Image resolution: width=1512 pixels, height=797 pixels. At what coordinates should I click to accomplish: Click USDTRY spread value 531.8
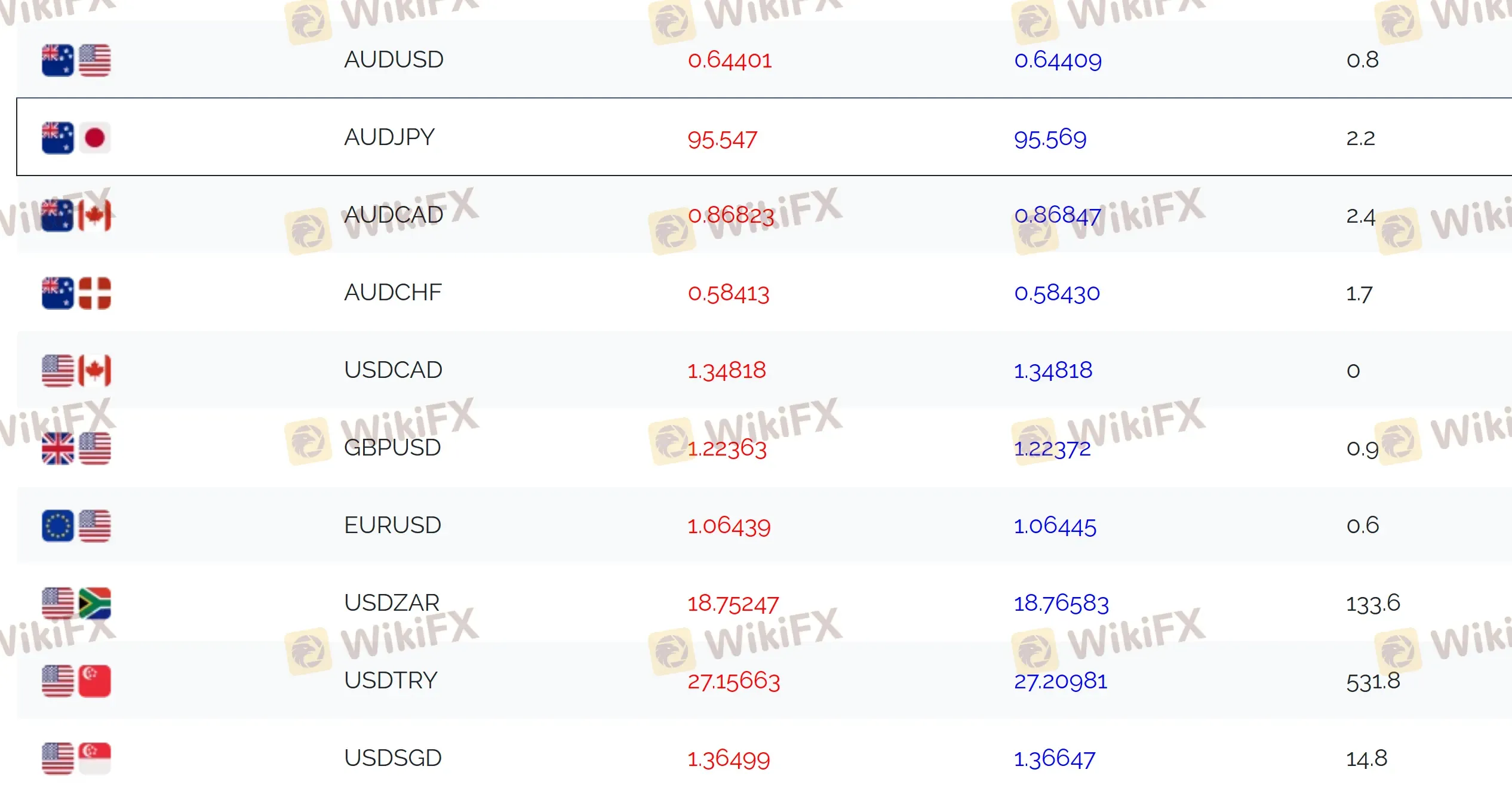click(1373, 681)
